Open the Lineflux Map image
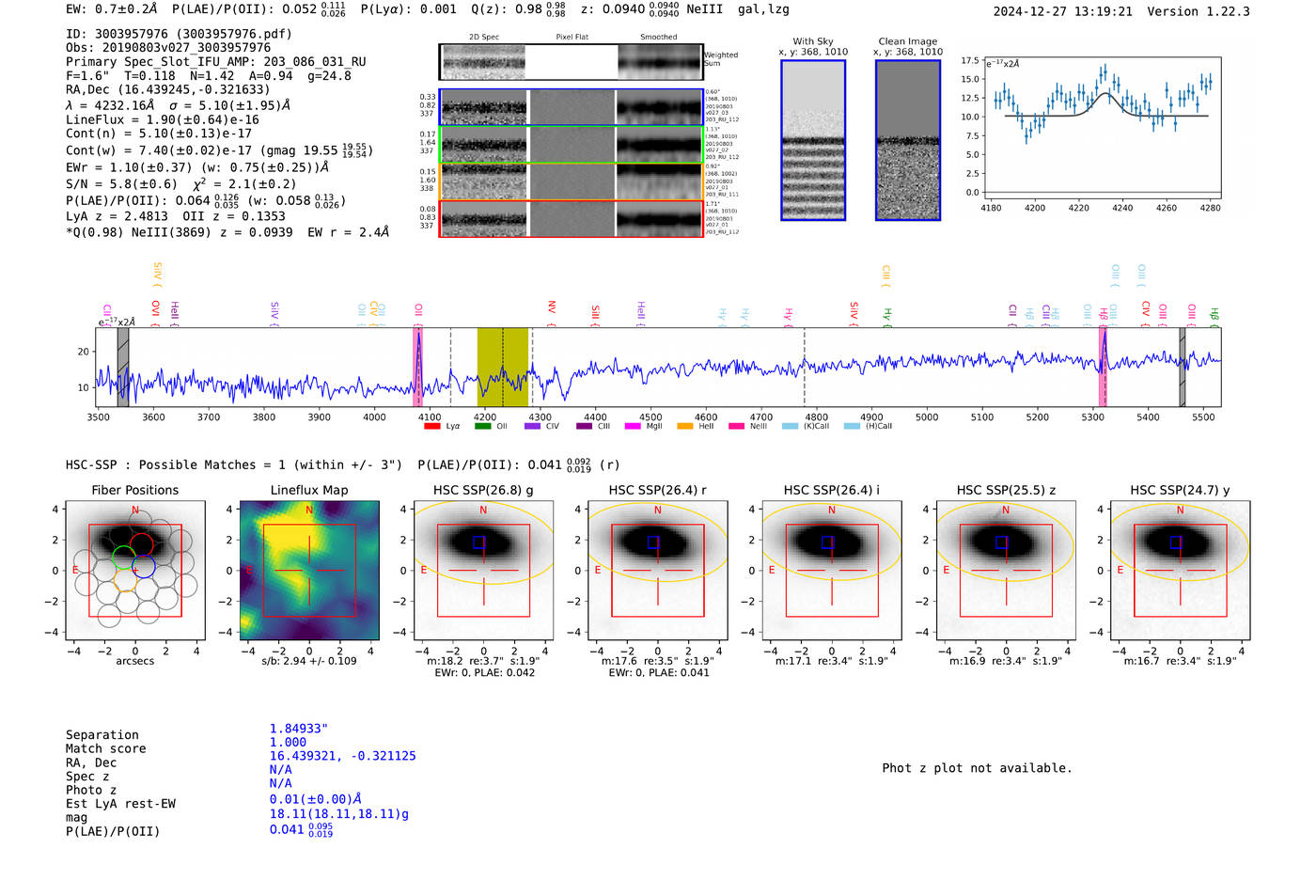 coord(309,571)
